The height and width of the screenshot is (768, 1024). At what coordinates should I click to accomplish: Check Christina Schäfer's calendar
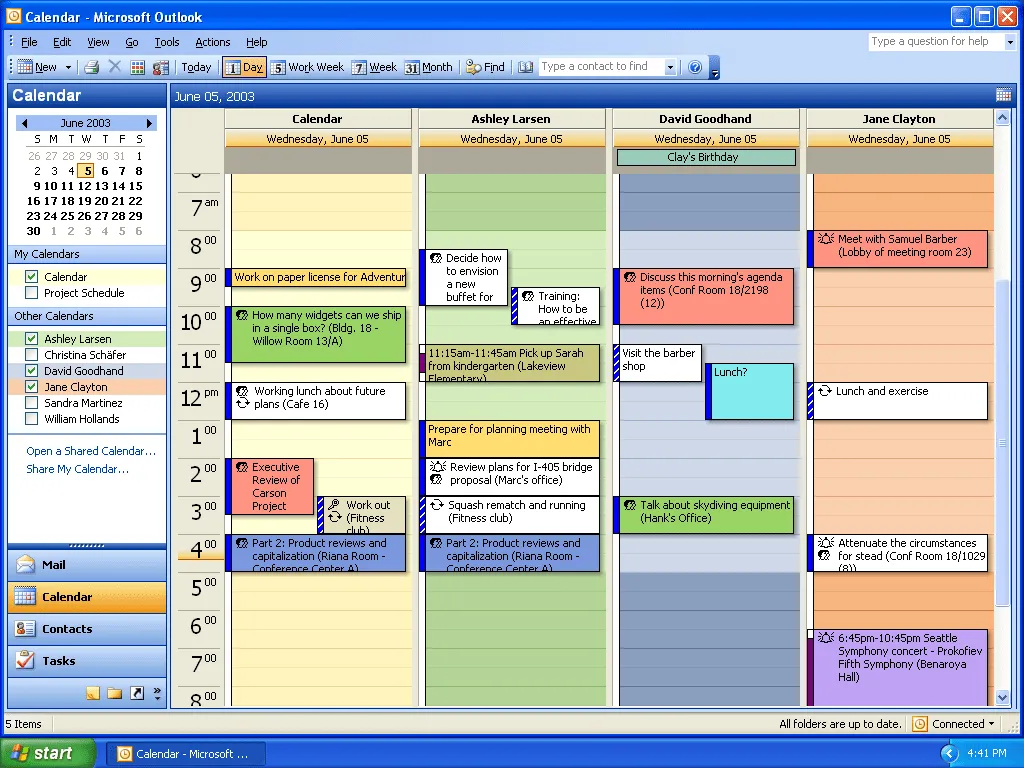[31, 355]
